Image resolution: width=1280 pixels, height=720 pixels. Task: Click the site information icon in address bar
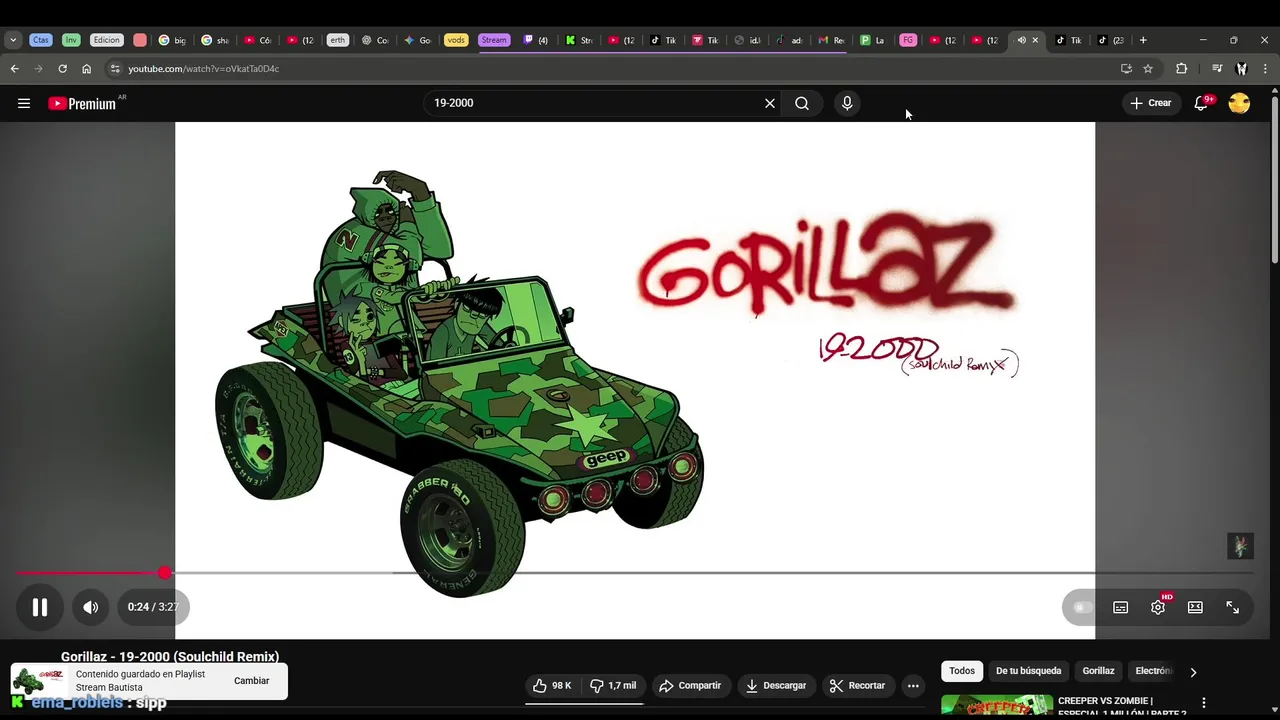point(115,69)
